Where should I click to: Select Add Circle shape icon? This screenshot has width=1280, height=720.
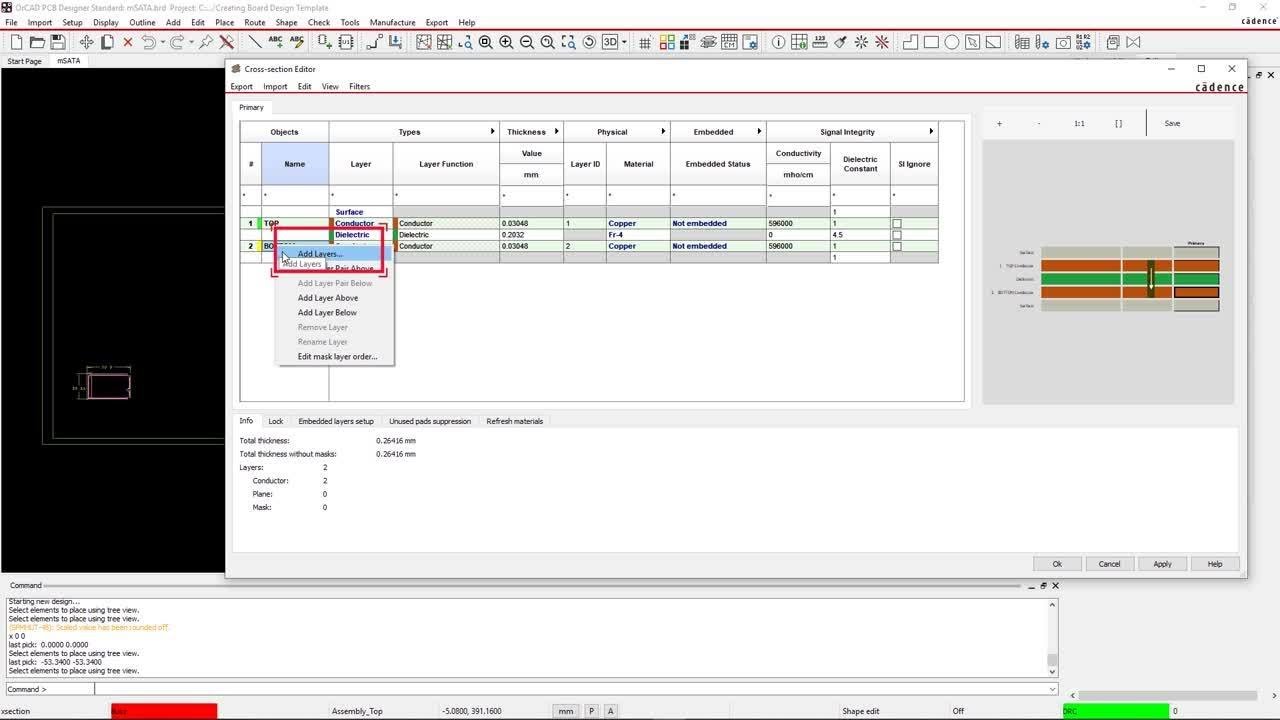952,42
